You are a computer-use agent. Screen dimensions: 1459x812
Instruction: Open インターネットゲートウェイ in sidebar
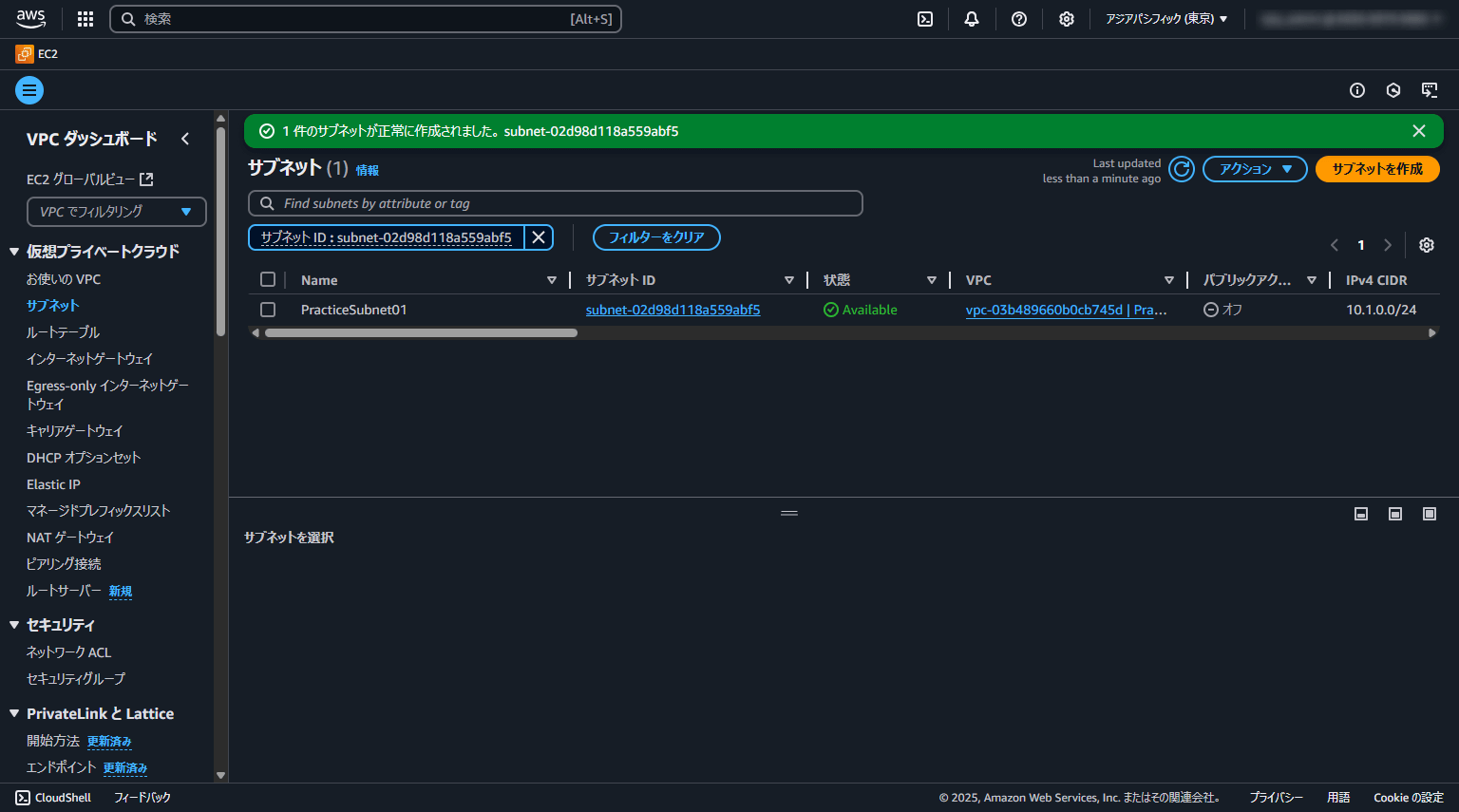[x=89, y=359]
